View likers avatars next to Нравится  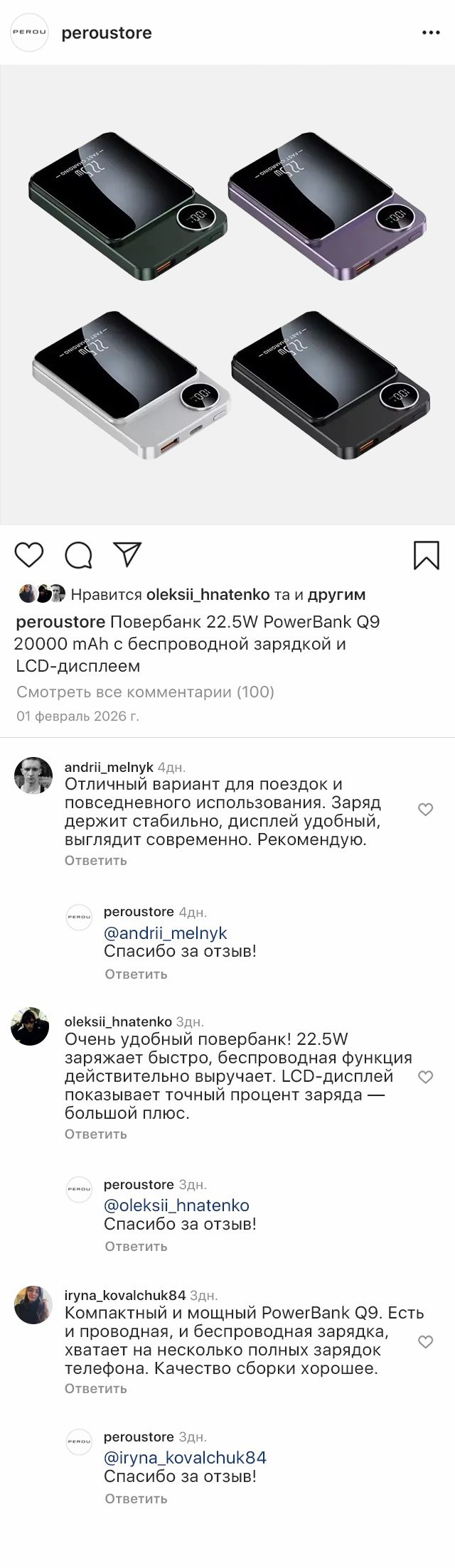pyautogui.click(x=42, y=594)
